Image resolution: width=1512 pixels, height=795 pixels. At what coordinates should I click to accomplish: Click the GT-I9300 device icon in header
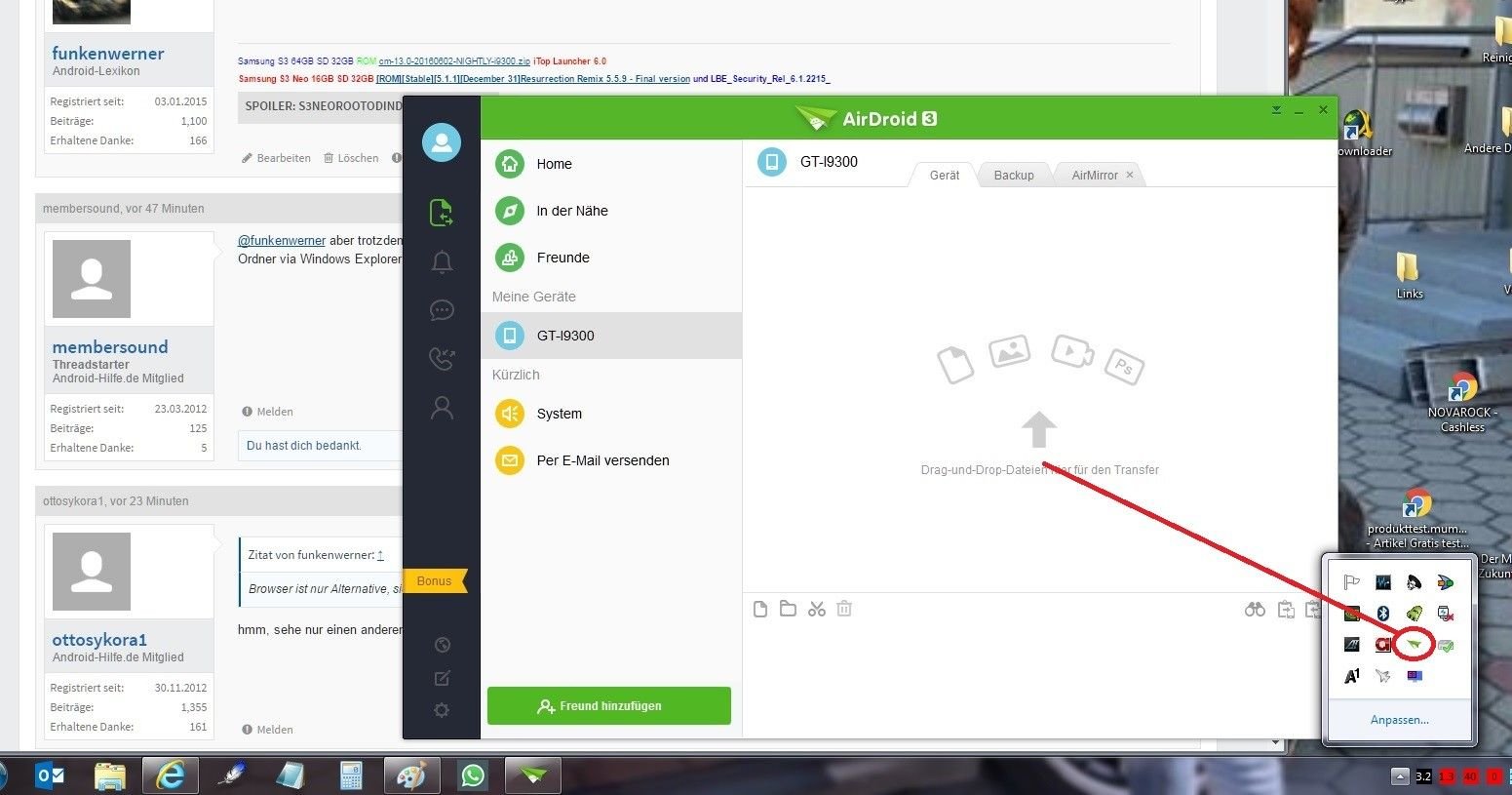tap(772, 162)
